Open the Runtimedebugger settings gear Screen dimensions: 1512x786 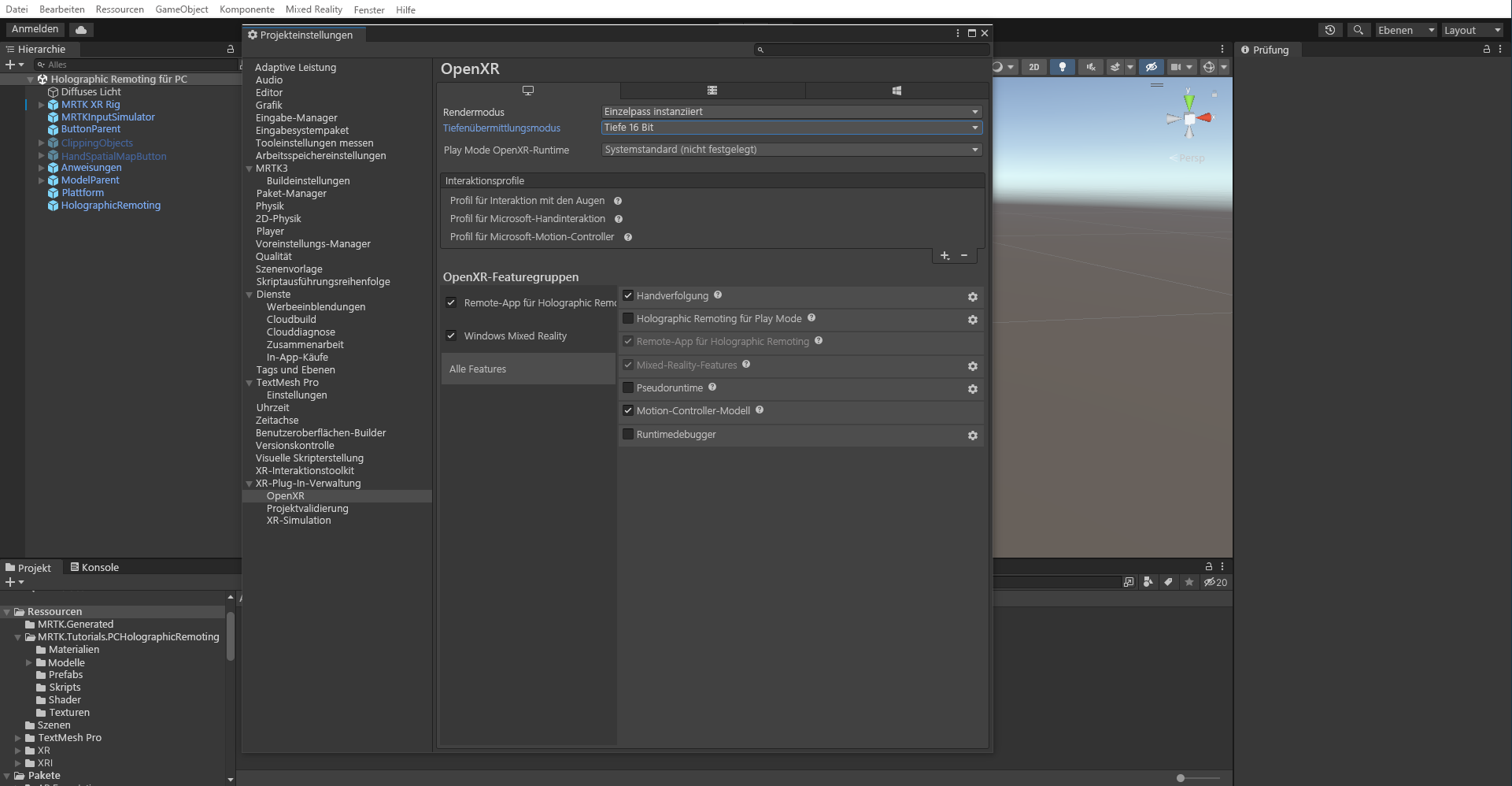coord(972,435)
